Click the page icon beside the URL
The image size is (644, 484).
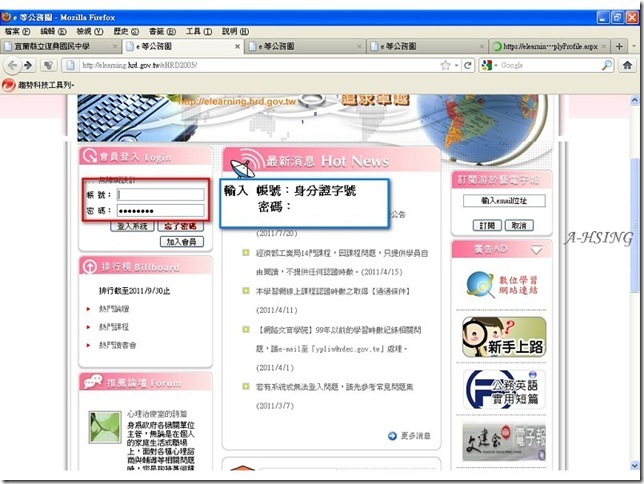point(70,65)
